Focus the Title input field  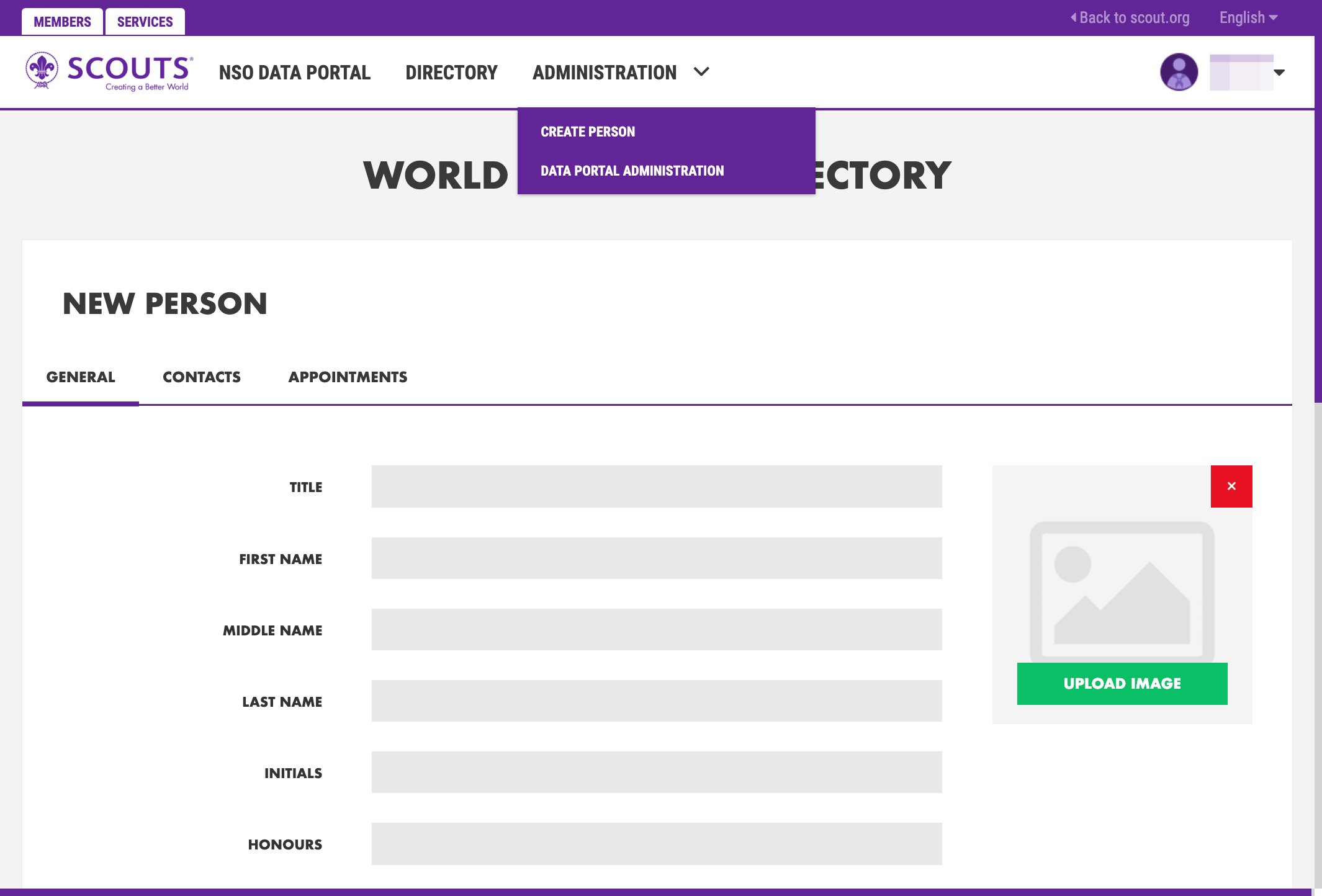pyautogui.click(x=657, y=486)
